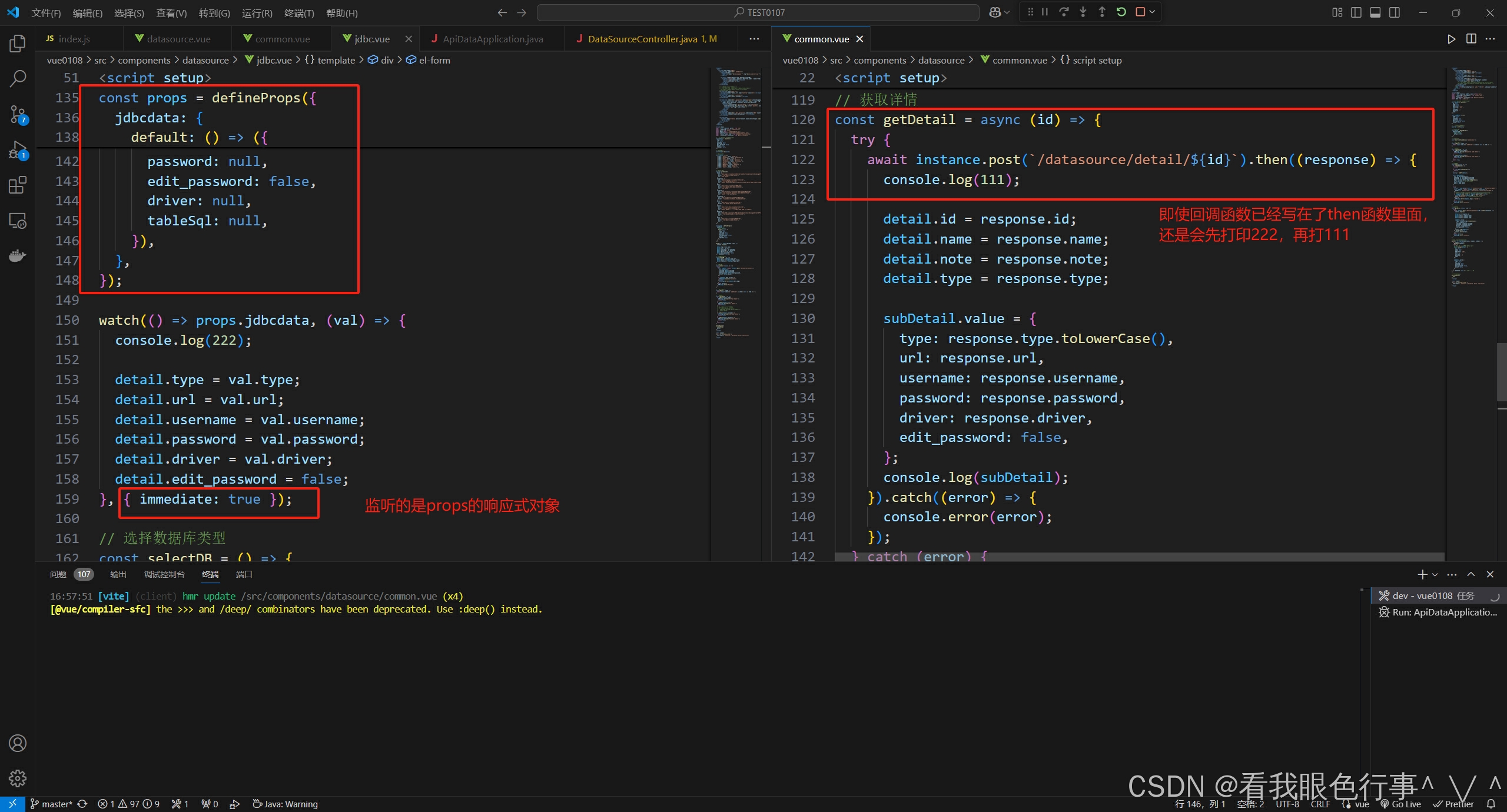Image resolution: width=1507 pixels, height=812 pixels.
Task: Click the debug Restart button
Action: (x=1121, y=12)
